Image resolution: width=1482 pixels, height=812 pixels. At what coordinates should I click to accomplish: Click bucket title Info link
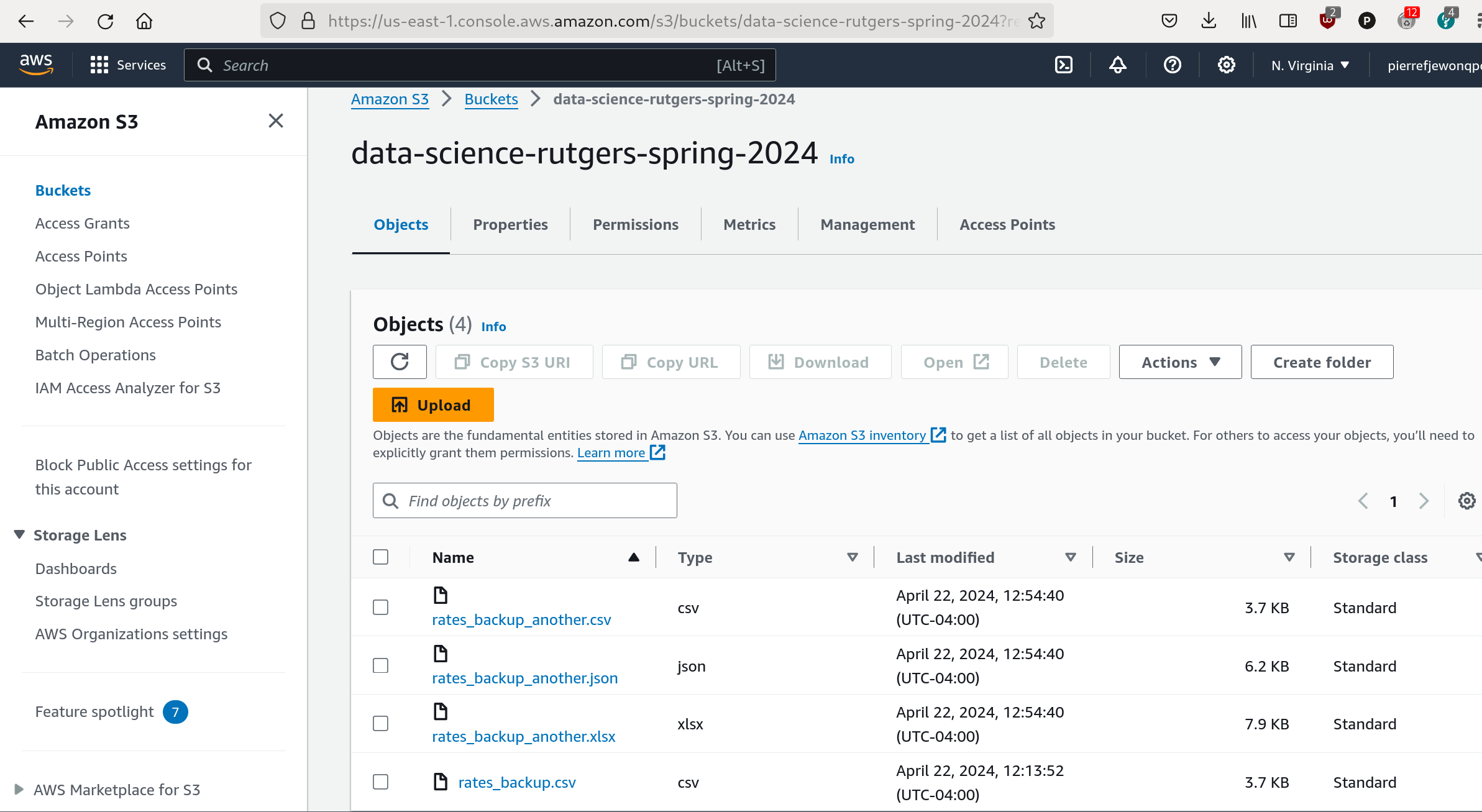[841, 159]
